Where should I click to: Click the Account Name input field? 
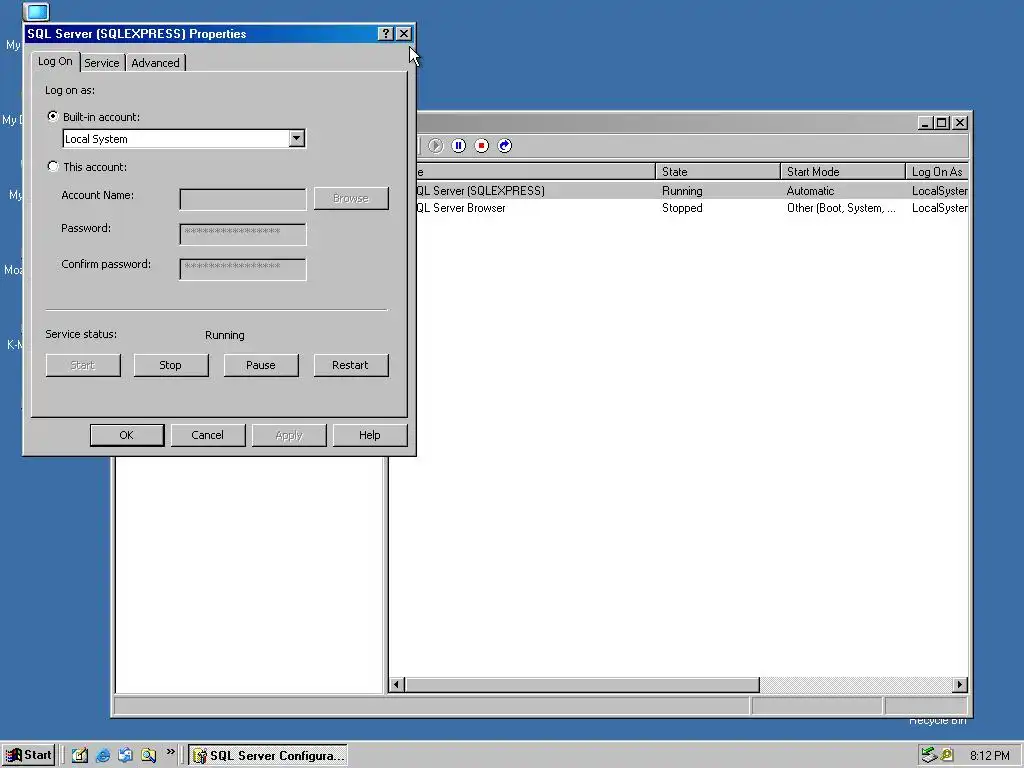pyautogui.click(x=243, y=199)
